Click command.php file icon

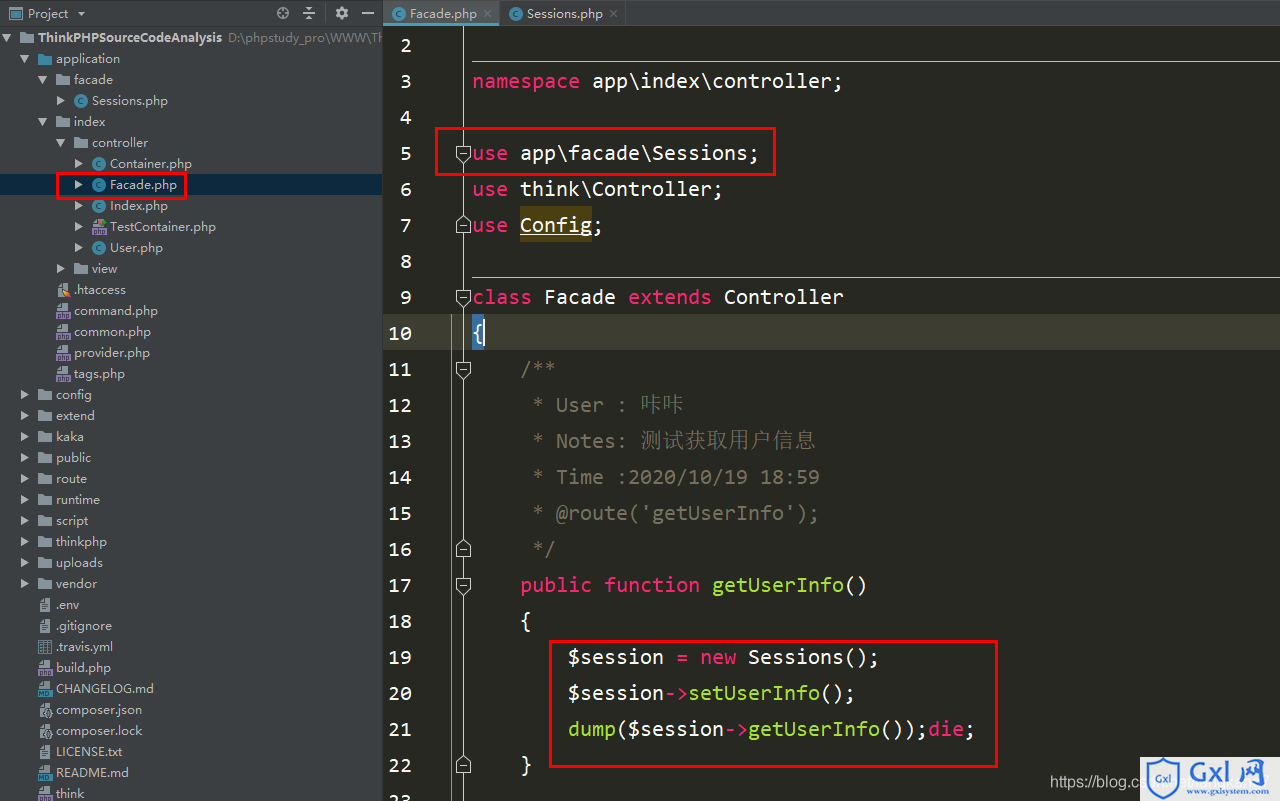click(63, 311)
